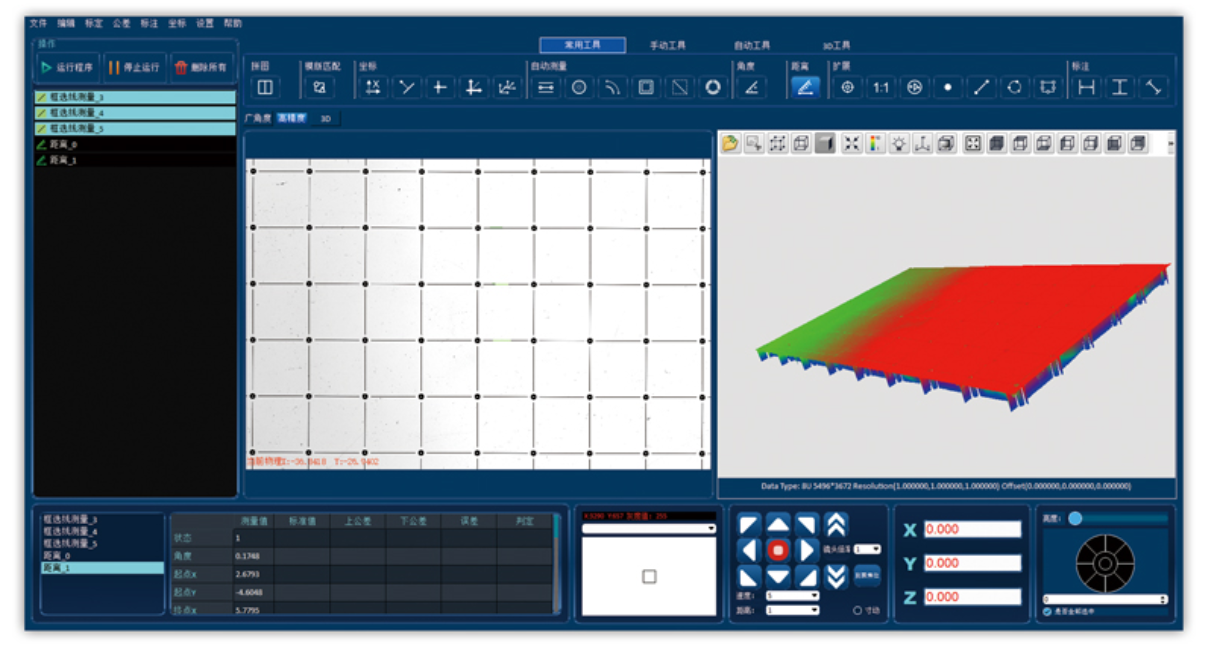Choose the circle auto-measurement tool icon

pos(578,88)
